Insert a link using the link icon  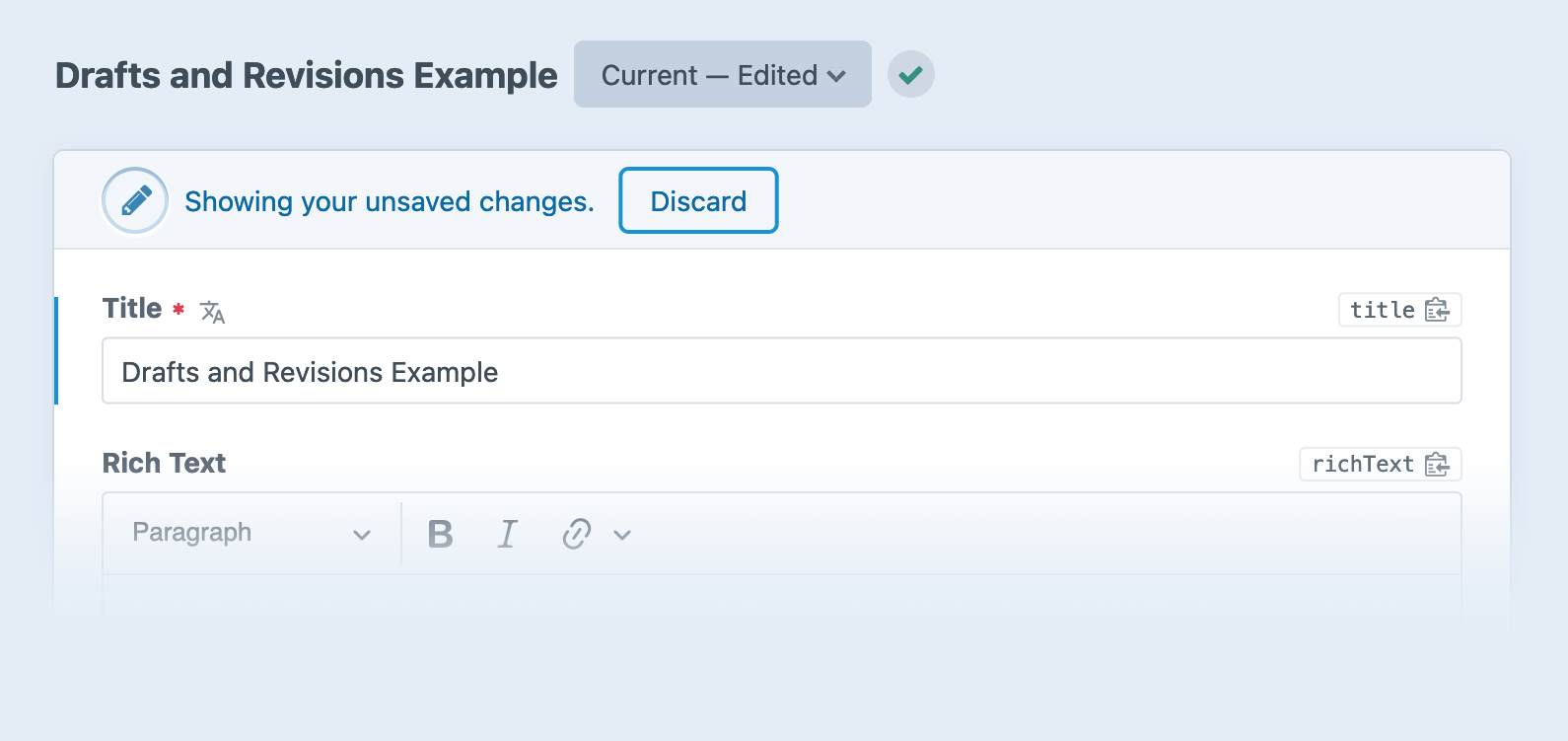tap(577, 533)
